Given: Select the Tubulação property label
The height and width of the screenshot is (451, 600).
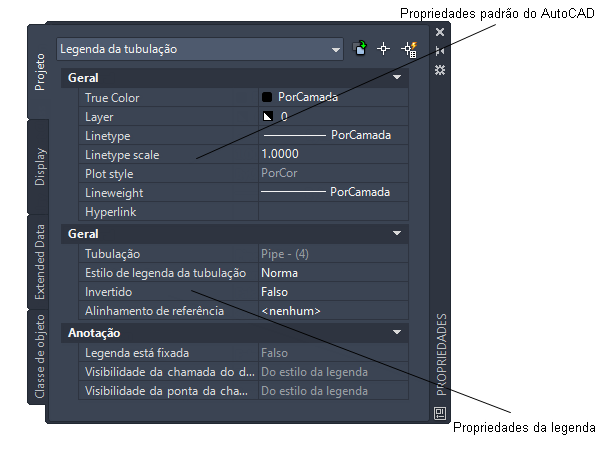Looking at the screenshot, I should tap(112, 254).
